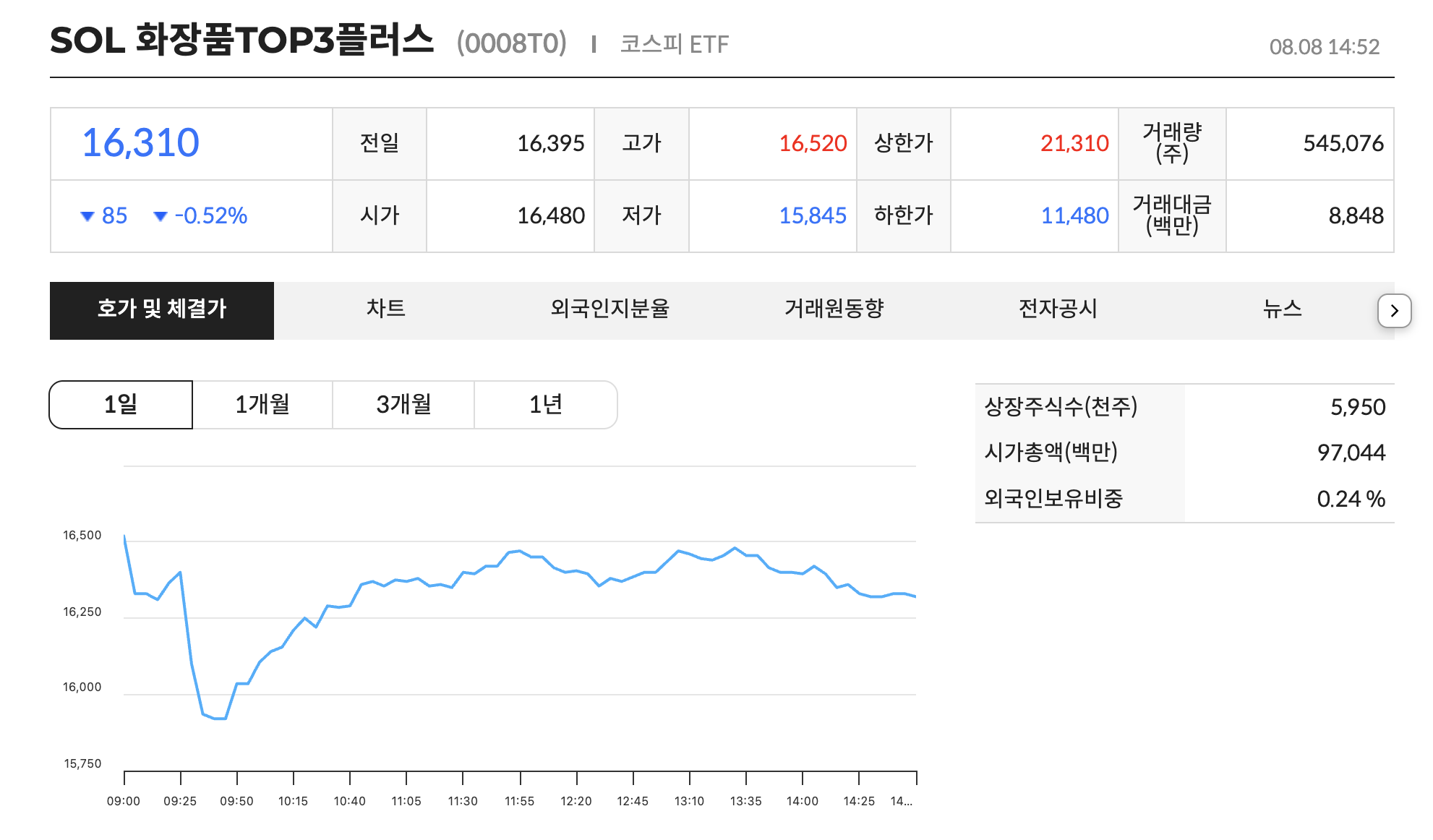Image resolution: width=1433 pixels, height=840 pixels.
Task: Click the down triangle beside -0.52%
Action: (x=161, y=216)
